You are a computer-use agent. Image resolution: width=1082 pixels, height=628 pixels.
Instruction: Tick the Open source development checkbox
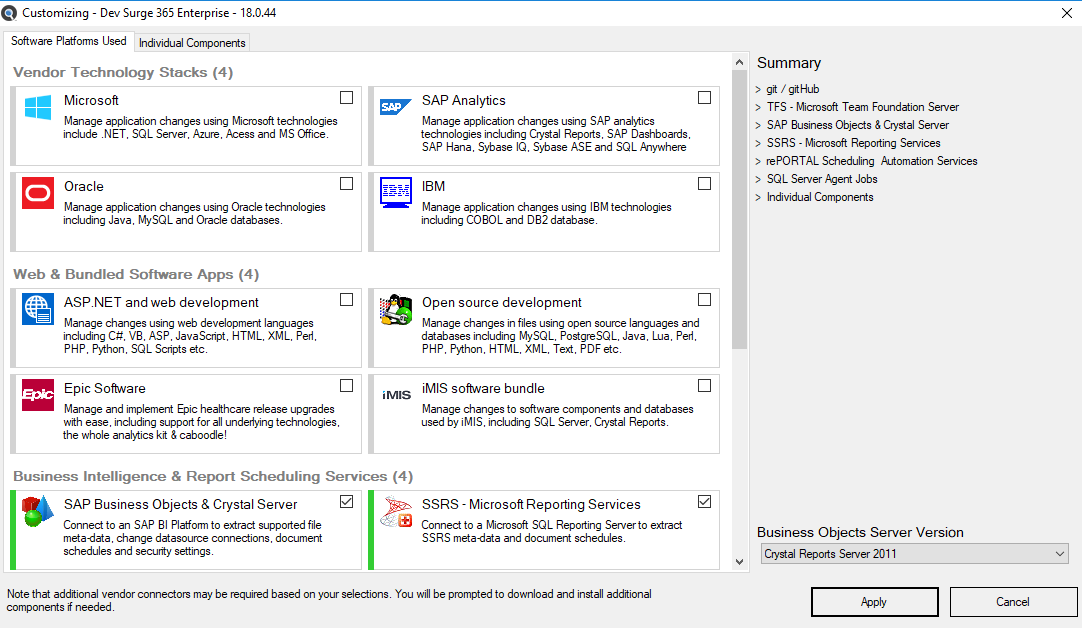[x=704, y=300]
